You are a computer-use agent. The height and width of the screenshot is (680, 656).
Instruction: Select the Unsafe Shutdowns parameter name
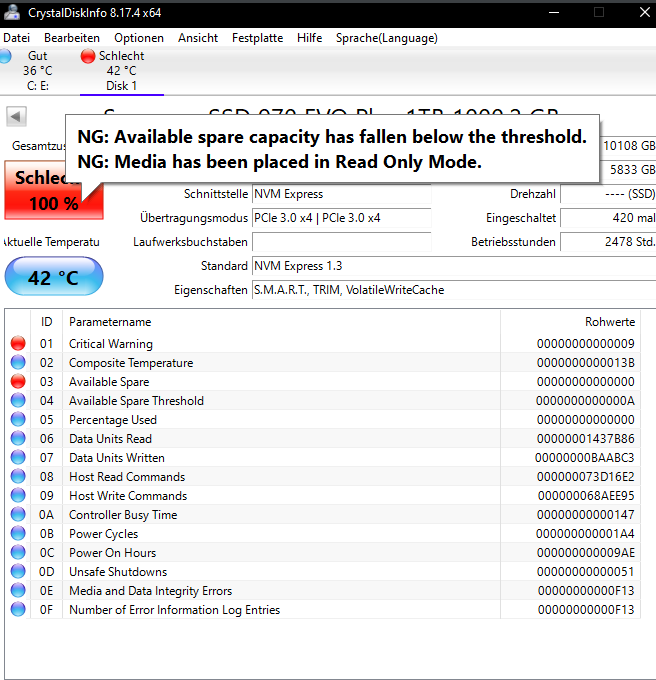click(118, 572)
